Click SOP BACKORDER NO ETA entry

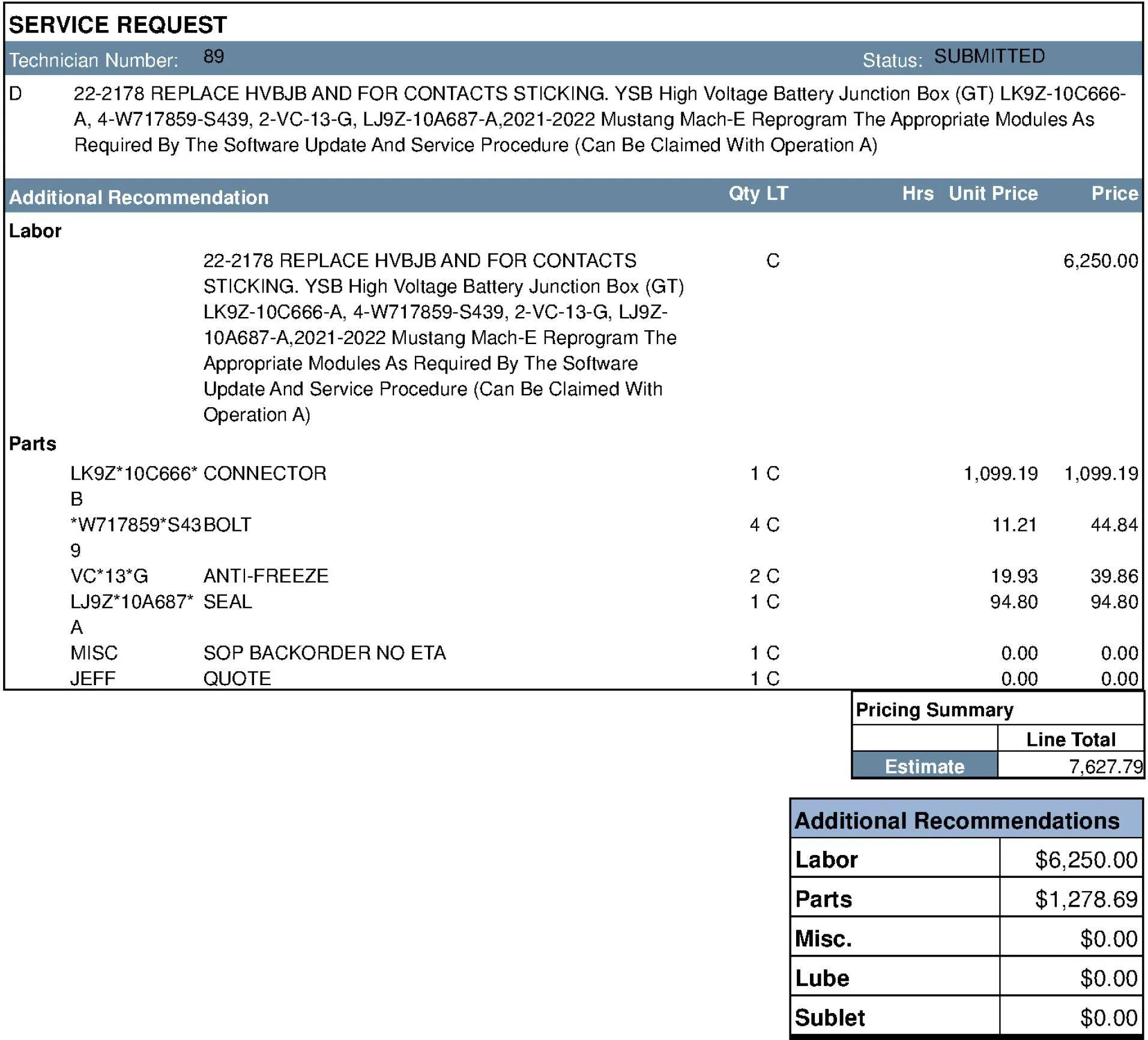pos(324,653)
